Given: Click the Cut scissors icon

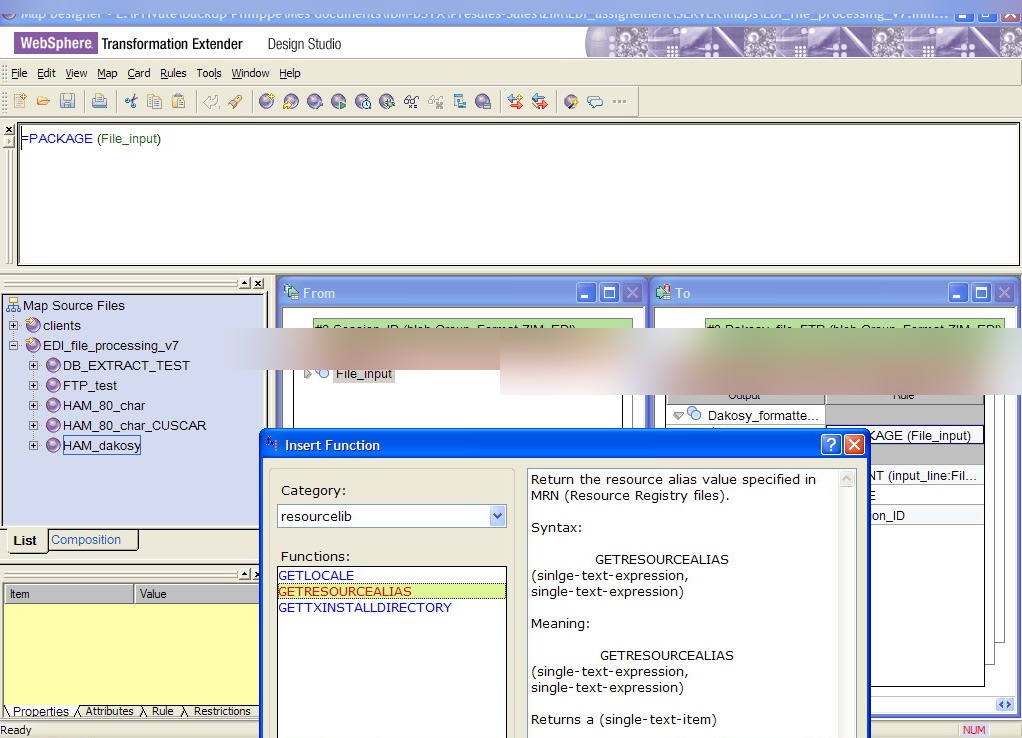Looking at the screenshot, I should coord(131,101).
